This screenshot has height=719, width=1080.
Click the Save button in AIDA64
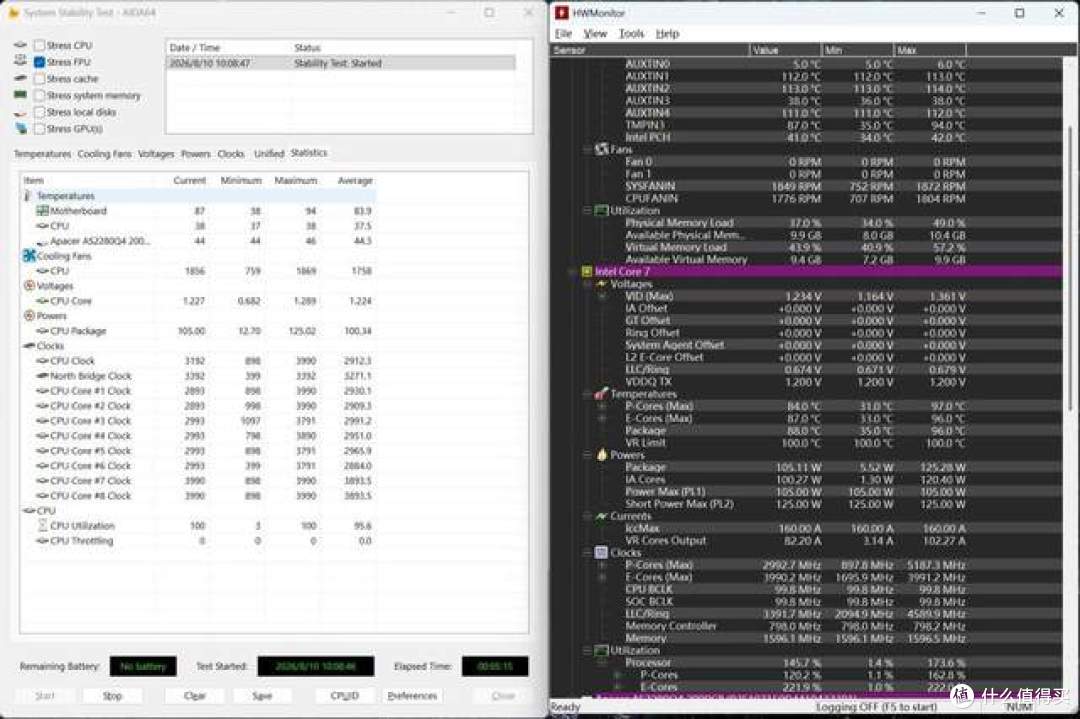[x=262, y=696]
